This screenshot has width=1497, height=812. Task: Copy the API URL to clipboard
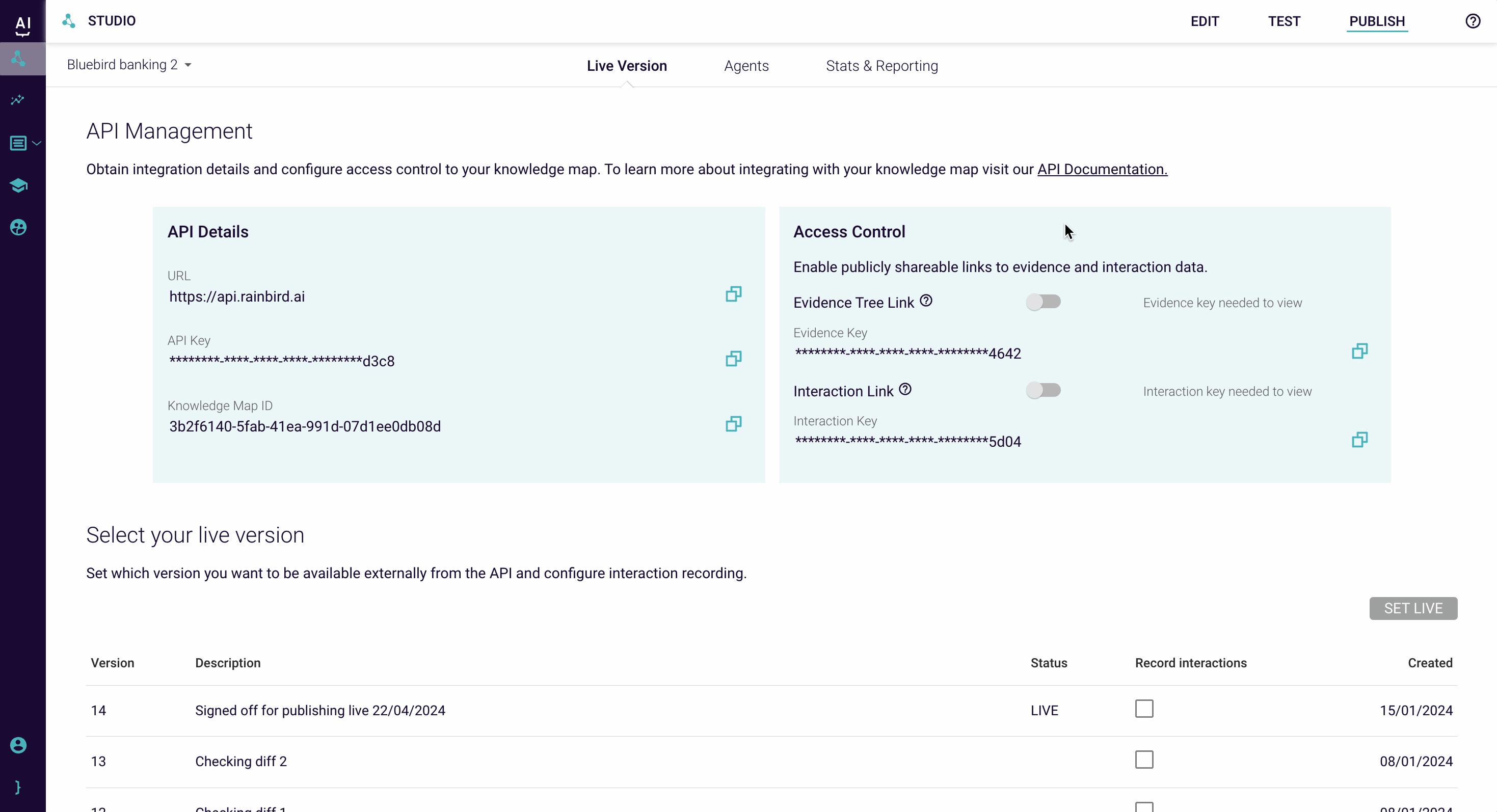[733, 294]
